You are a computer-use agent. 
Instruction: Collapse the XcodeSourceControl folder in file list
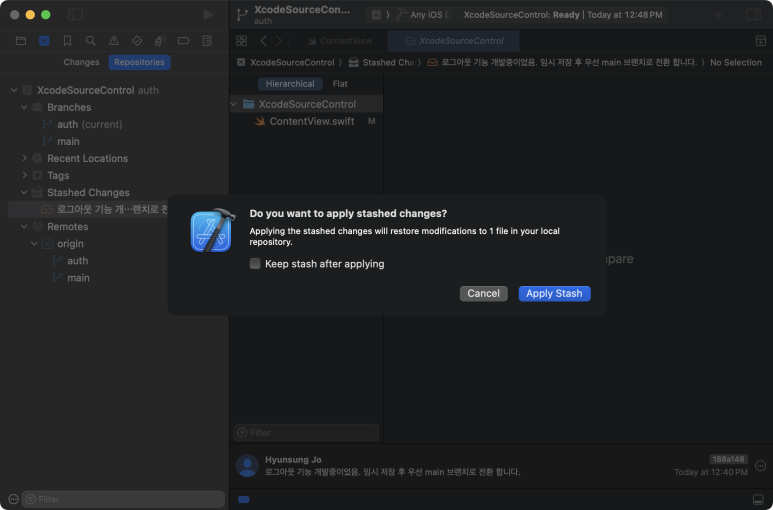pos(234,104)
